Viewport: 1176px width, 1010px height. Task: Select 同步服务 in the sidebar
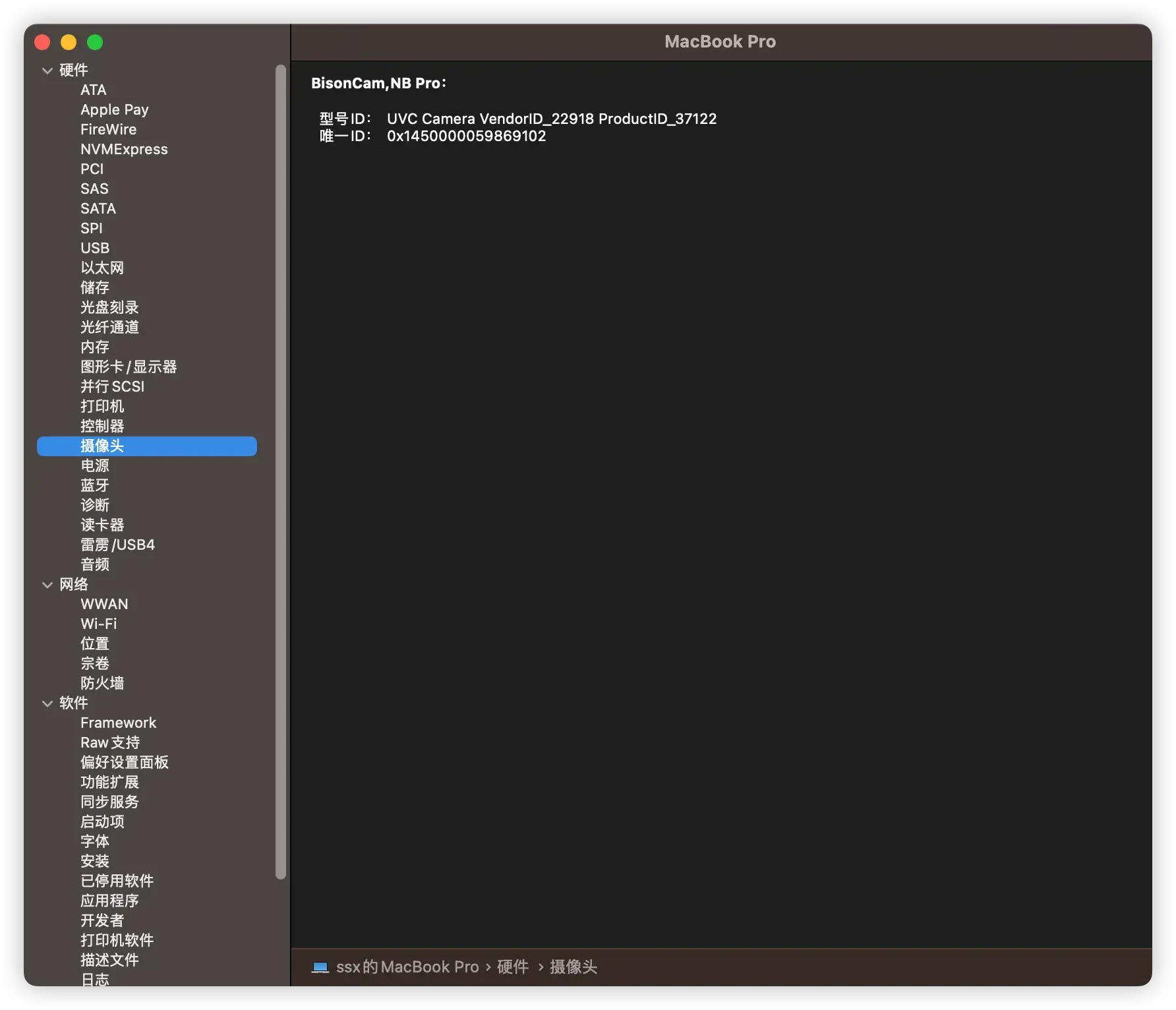pos(109,802)
